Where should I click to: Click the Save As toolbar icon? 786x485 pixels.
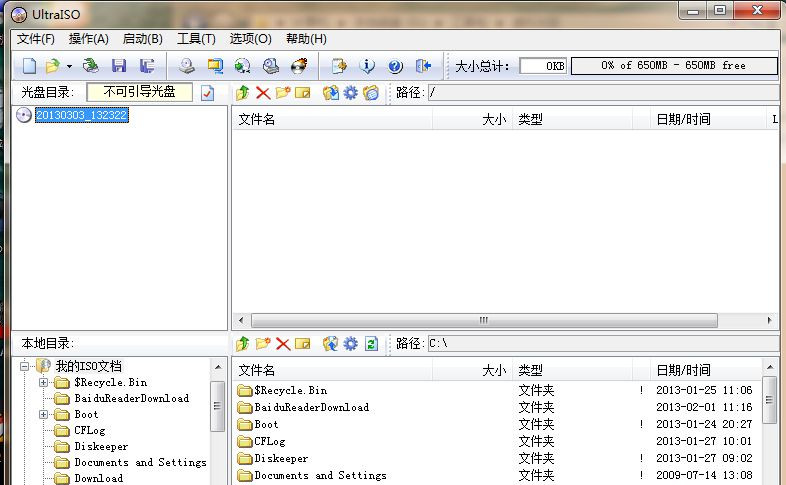pyautogui.click(x=147, y=66)
